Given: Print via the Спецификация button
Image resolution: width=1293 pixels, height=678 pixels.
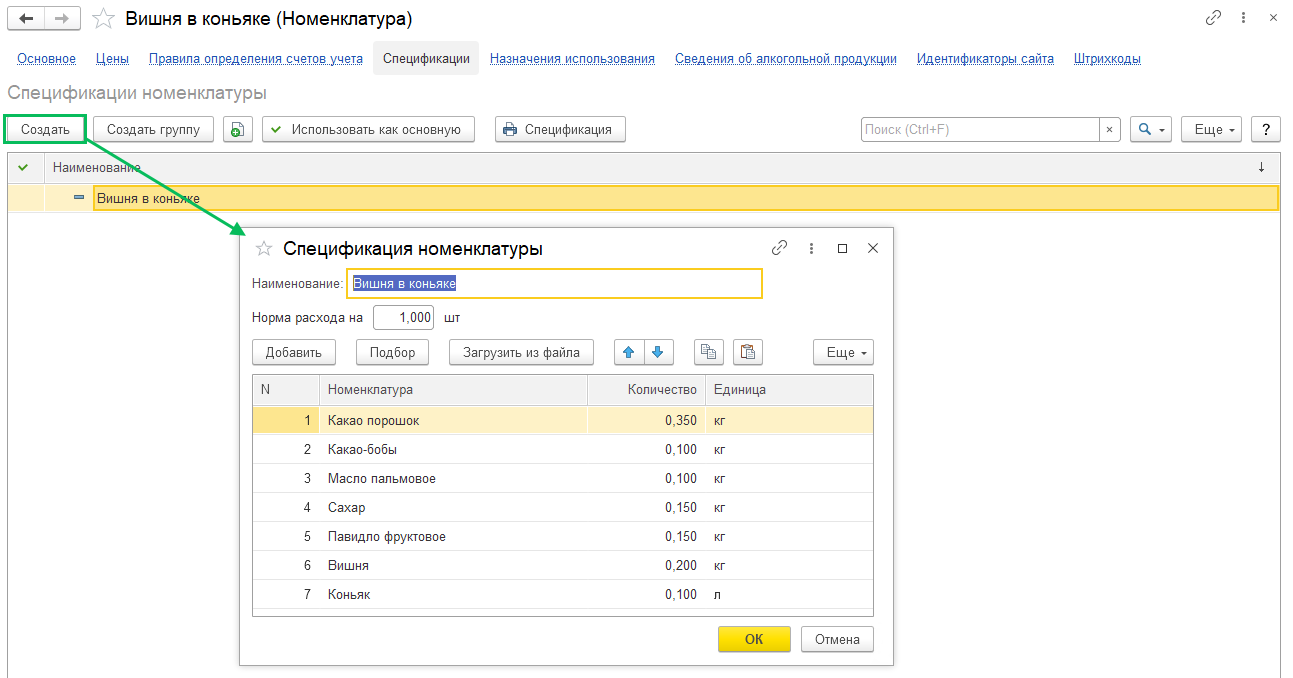Looking at the screenshot, I should (x=560, y=129).
